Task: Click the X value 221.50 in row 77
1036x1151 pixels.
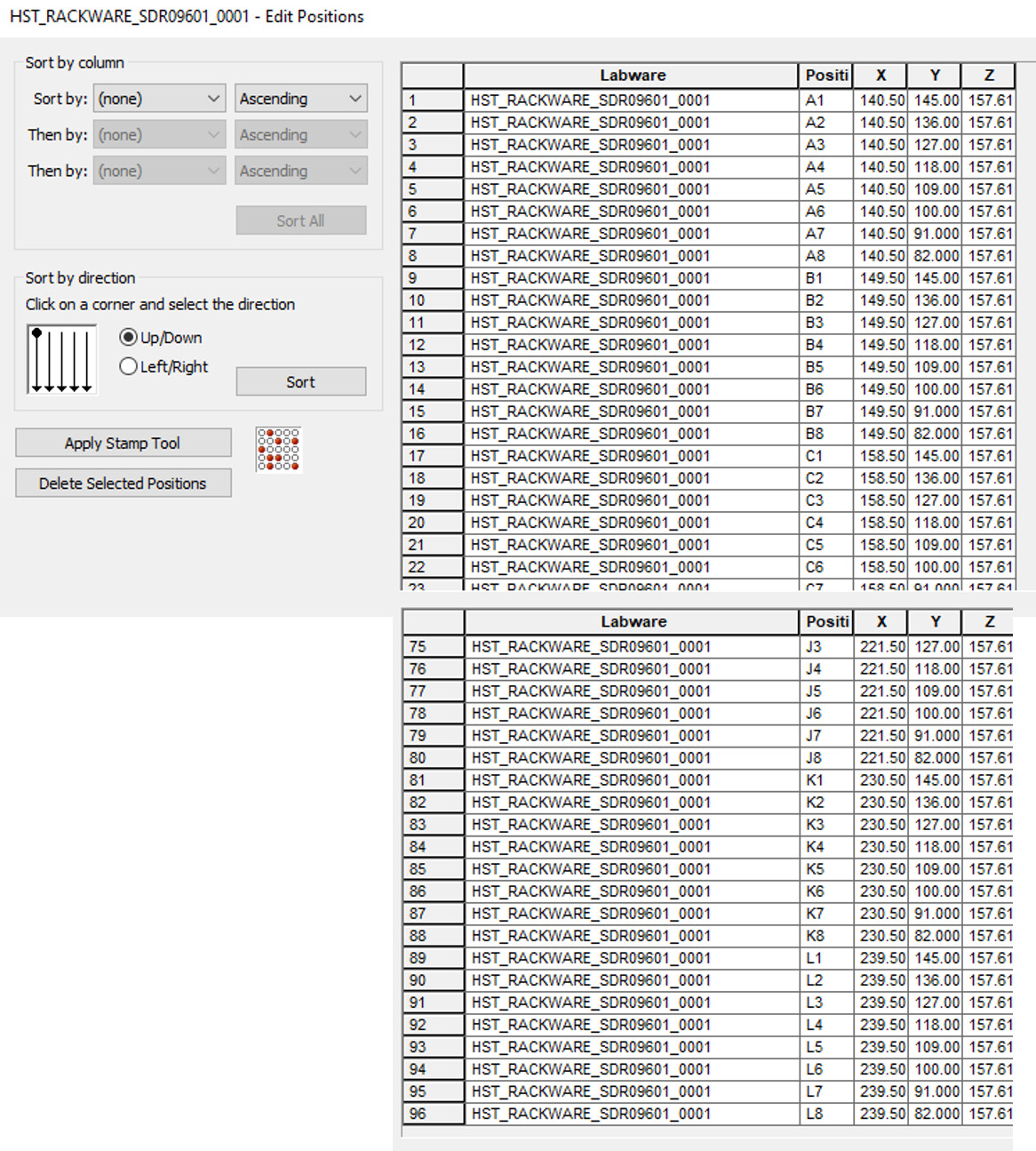Action: click(881, 691)
